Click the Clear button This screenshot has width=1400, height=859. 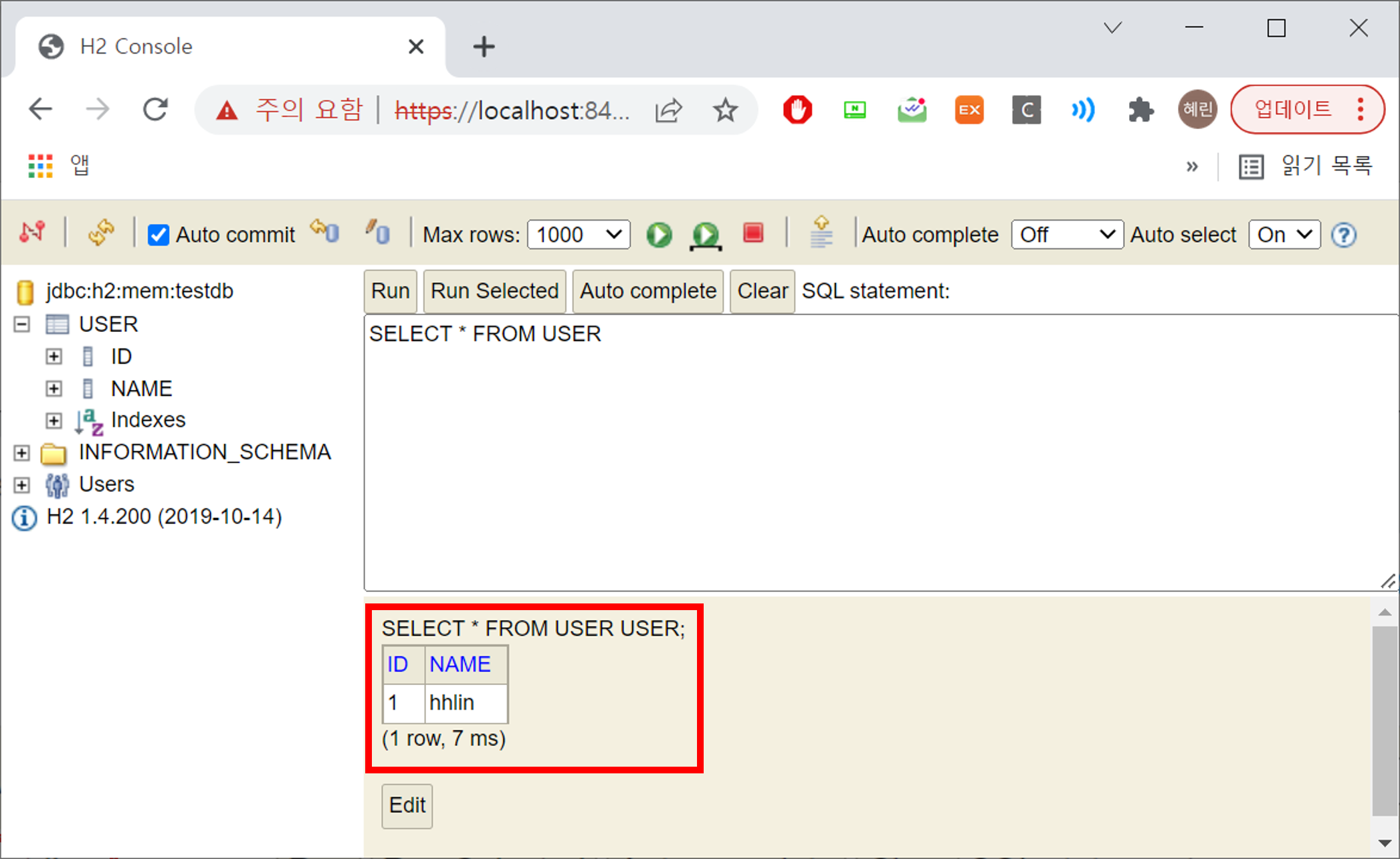click(762, 291)
